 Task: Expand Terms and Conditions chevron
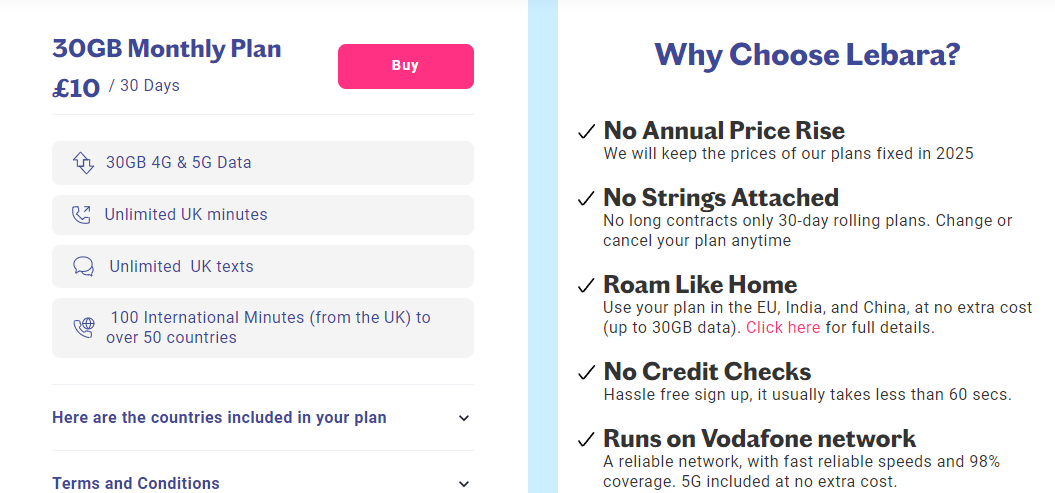coord(464,484)
